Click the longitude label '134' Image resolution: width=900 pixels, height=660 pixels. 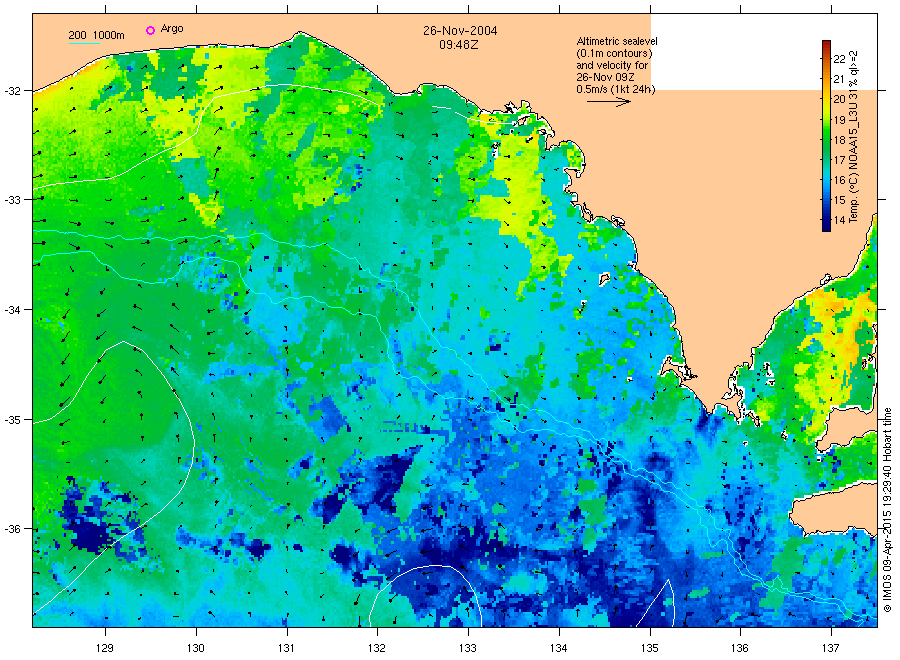[558, 648]
